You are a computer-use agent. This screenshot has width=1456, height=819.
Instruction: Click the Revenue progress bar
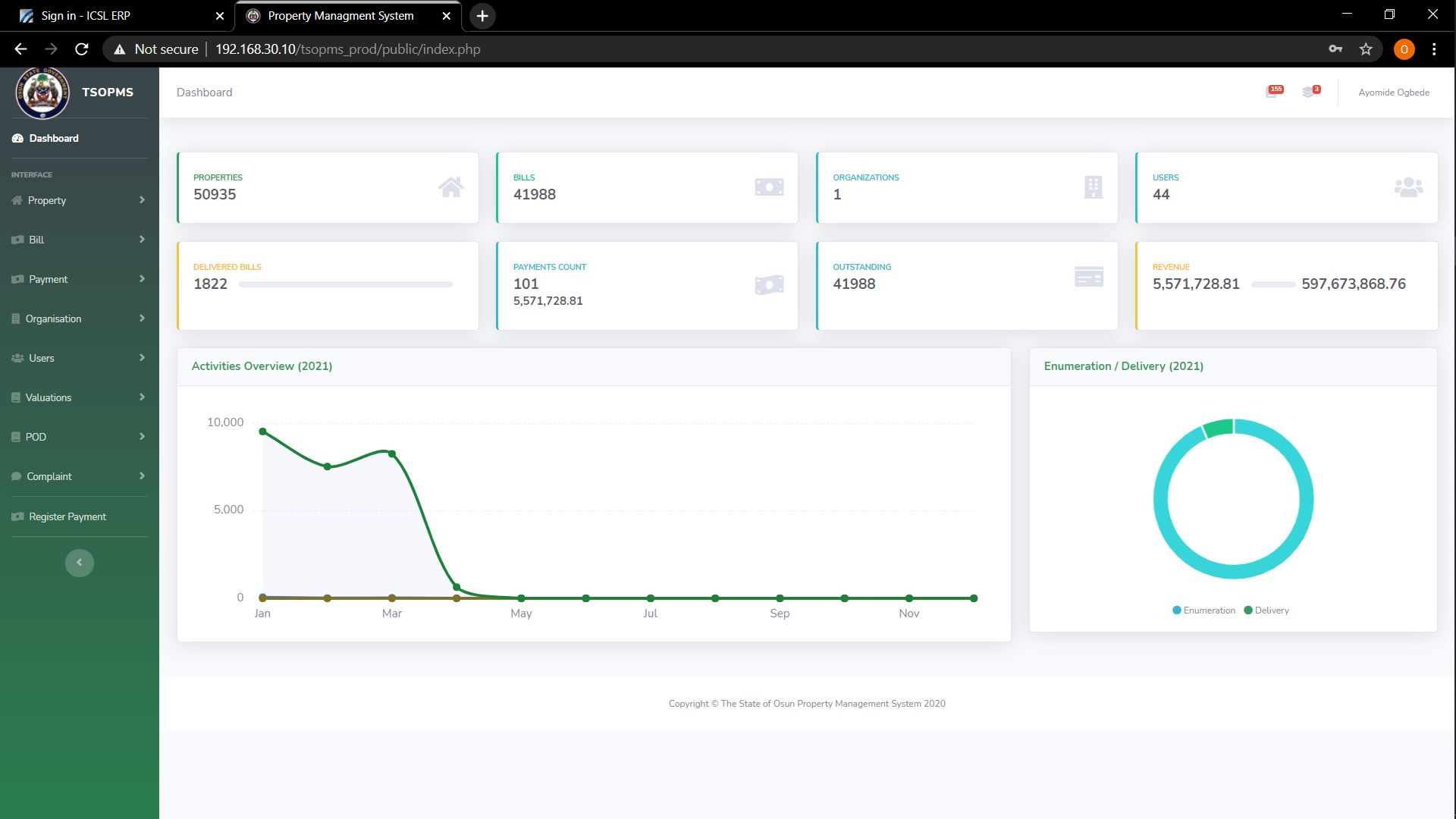1273,284
